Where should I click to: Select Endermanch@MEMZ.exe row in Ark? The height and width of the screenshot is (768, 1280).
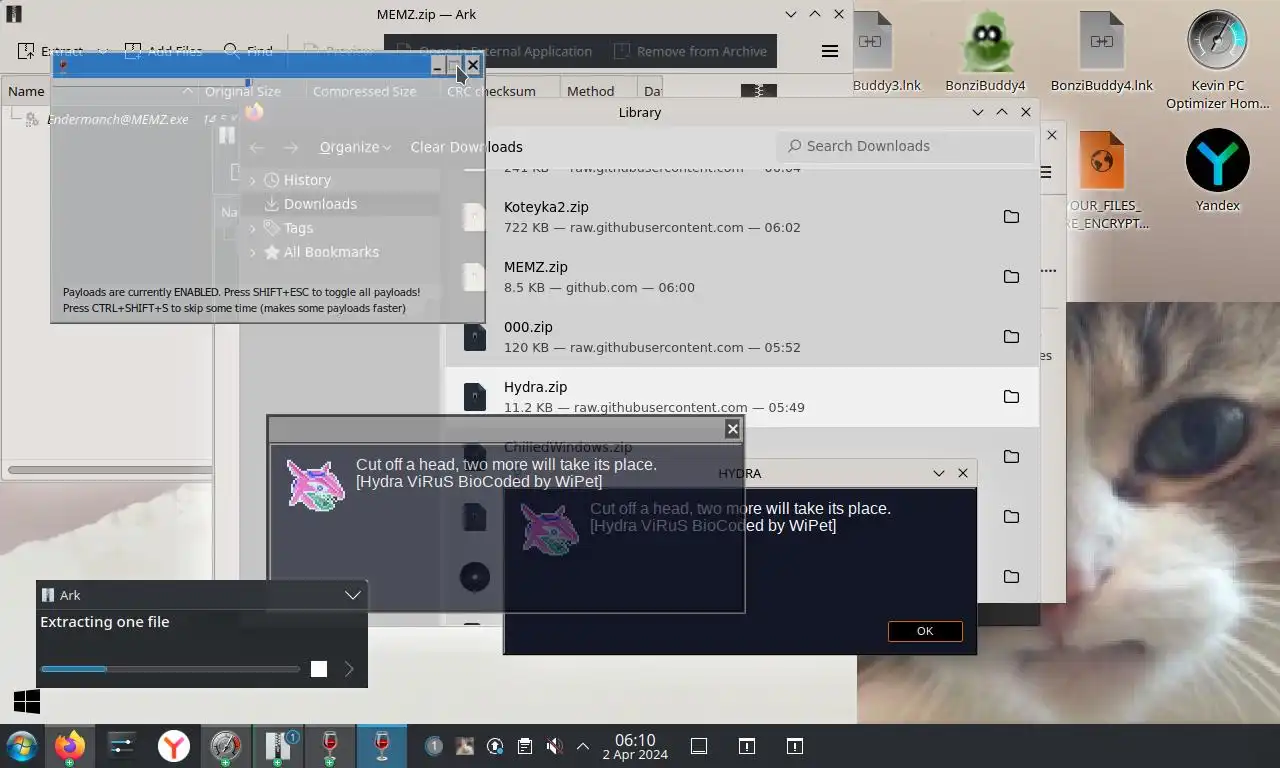point(118,119)
